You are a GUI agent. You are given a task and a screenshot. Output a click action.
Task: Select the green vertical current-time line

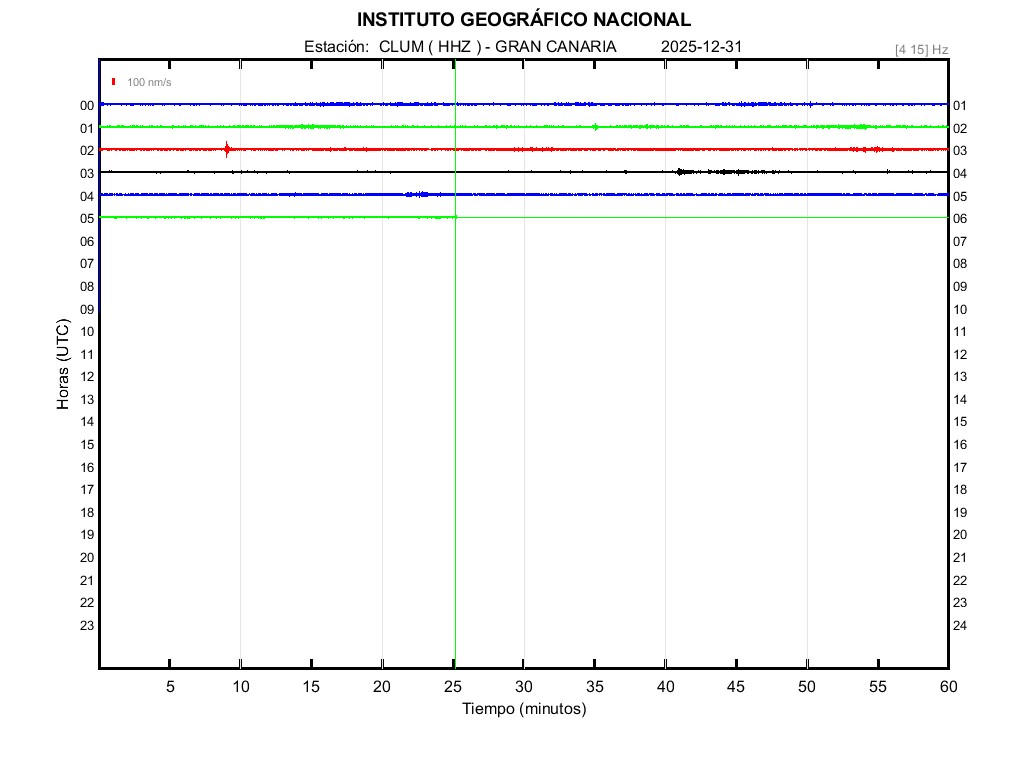click(455, 400)
